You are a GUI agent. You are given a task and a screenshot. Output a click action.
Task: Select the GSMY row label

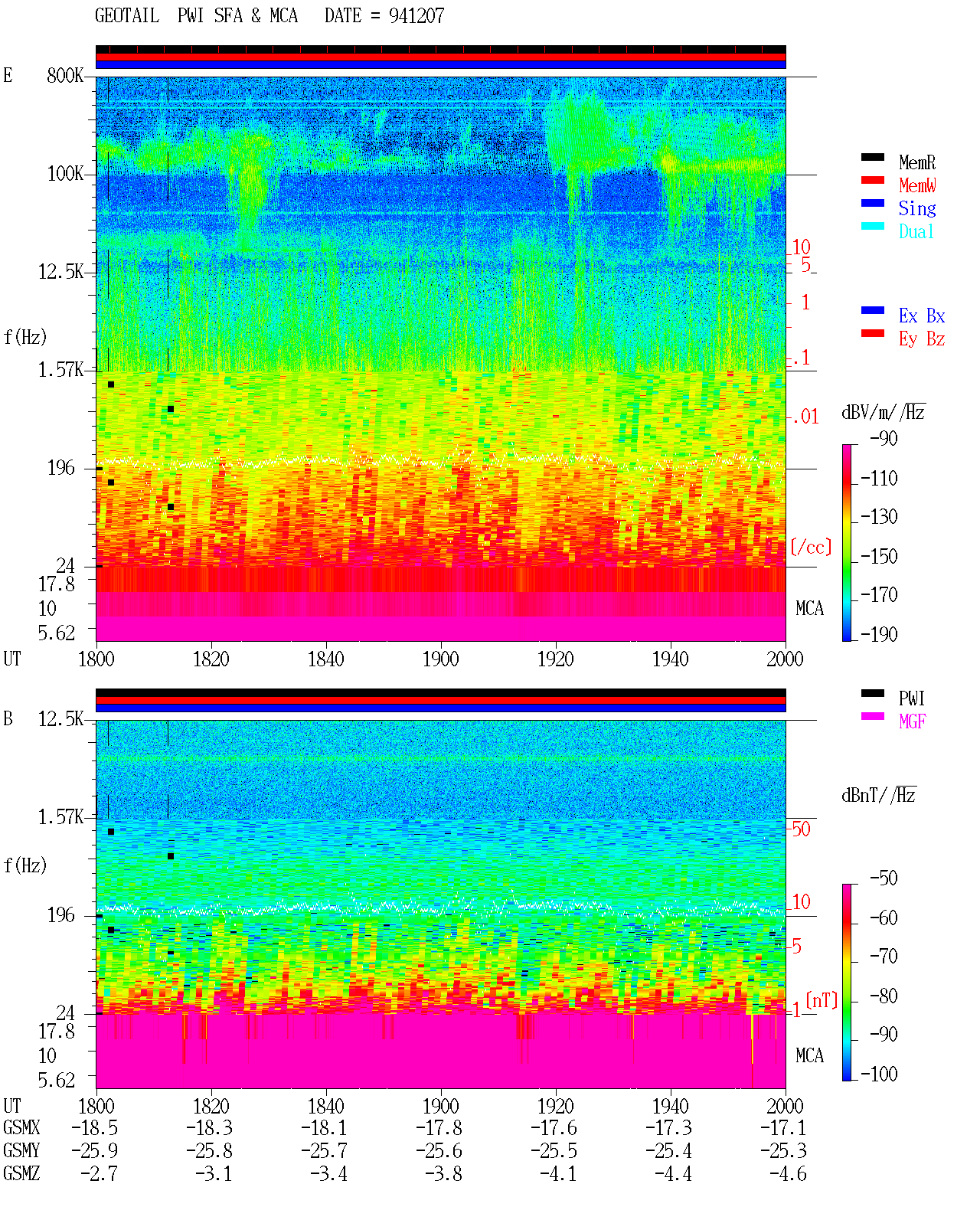point(21,1150)
